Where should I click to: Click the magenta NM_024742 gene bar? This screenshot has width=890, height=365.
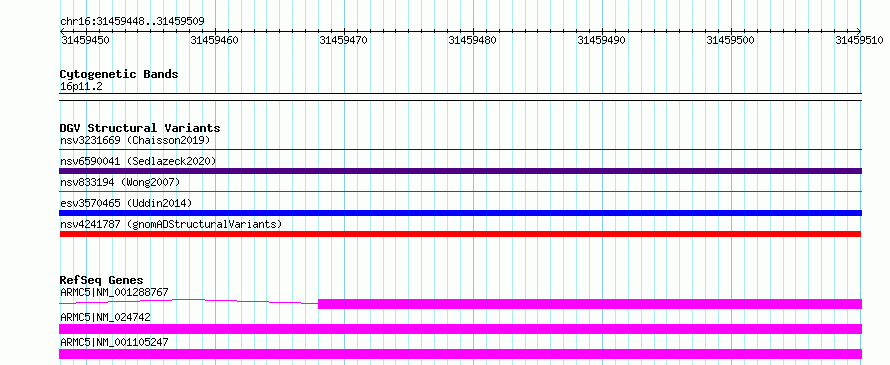click(x=460, y=329)
